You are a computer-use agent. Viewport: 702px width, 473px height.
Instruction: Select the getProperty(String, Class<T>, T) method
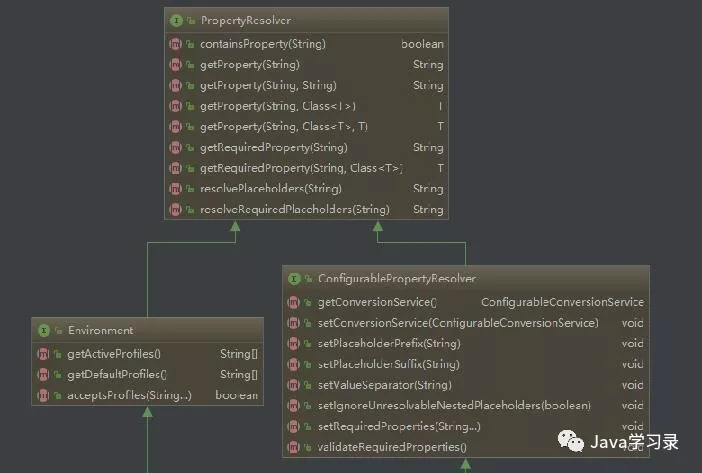pyautogui.click(x=284, y=127)
